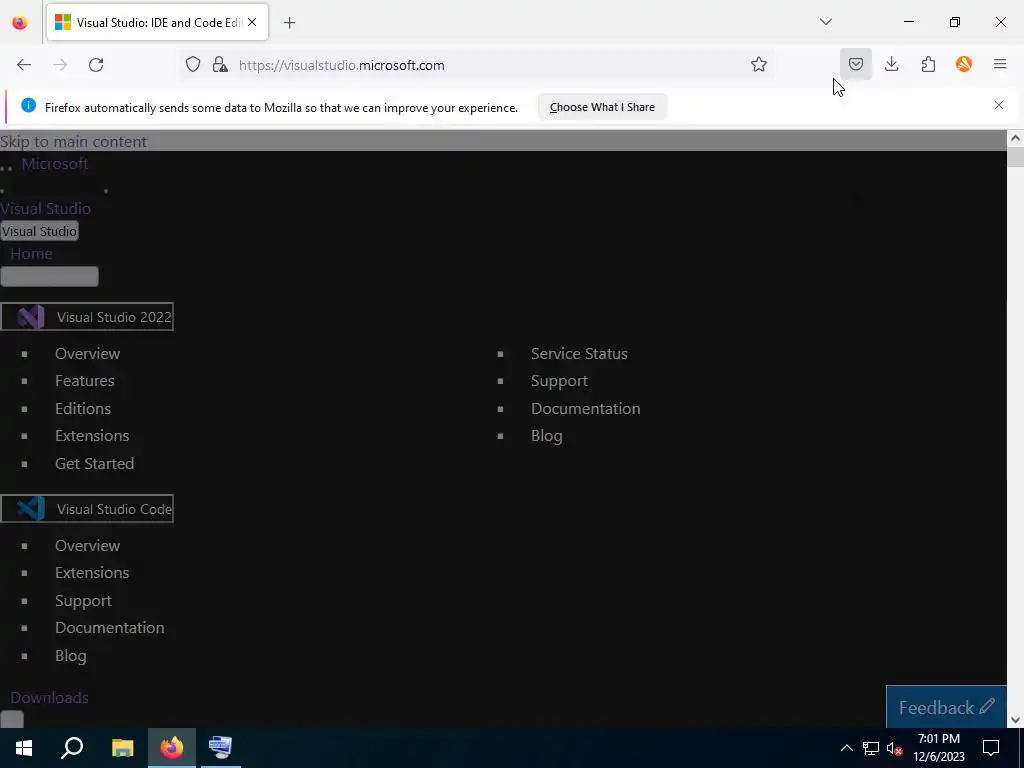The width and height of the screenshot is (1024, 768).
Task: Click the muted volume tray icon
Action: (894, 748)
